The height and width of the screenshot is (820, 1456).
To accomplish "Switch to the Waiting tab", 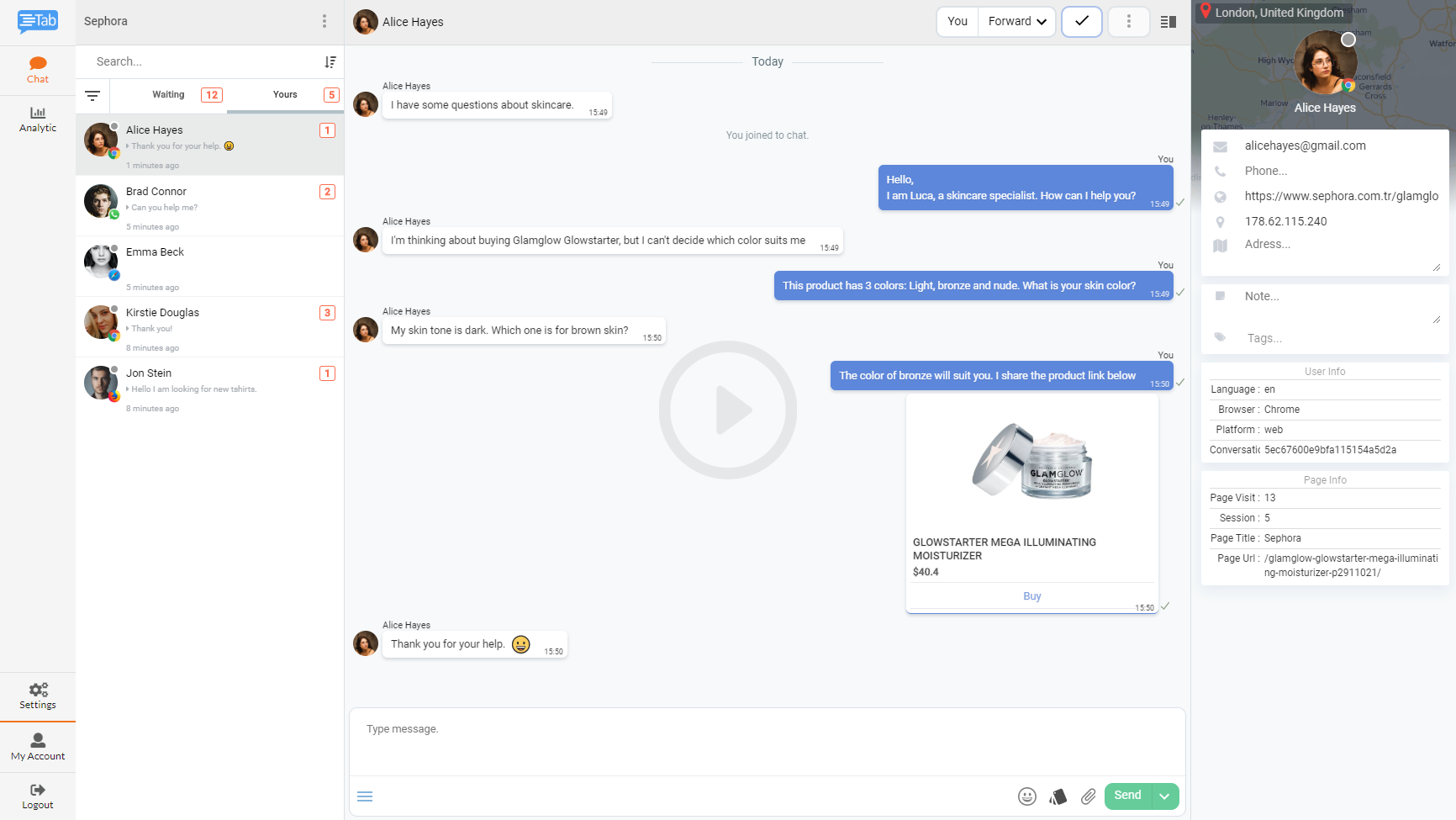I will point(168,95).
